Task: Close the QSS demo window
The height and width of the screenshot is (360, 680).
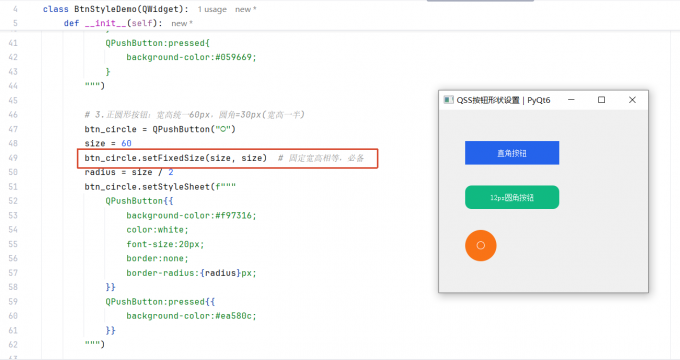Action: tap(632, 100)
